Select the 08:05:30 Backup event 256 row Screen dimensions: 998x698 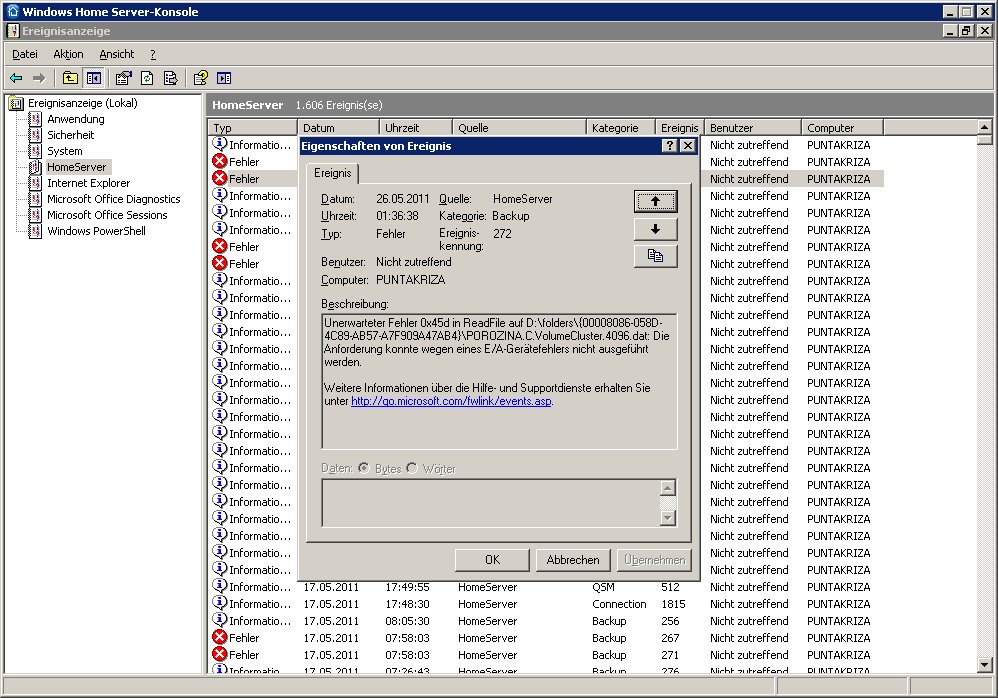coord(547,621)
